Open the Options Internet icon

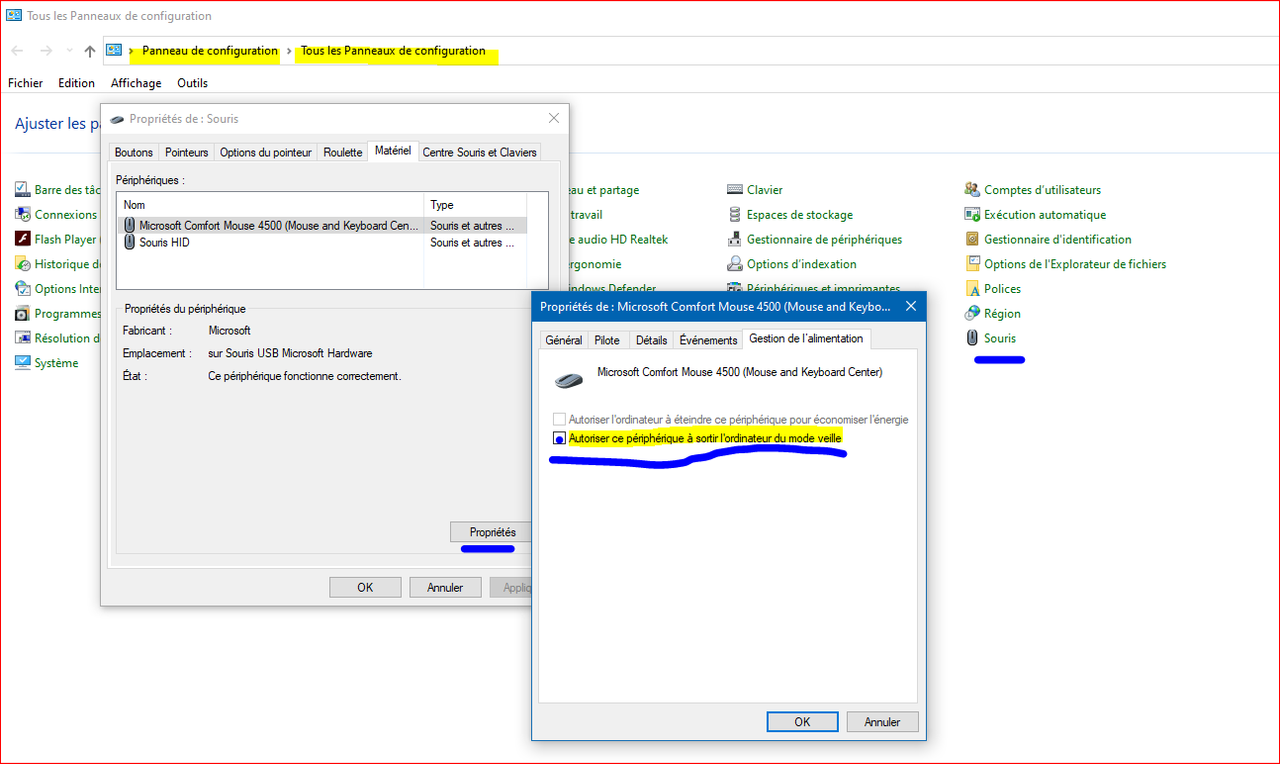[x=24, y=289]
